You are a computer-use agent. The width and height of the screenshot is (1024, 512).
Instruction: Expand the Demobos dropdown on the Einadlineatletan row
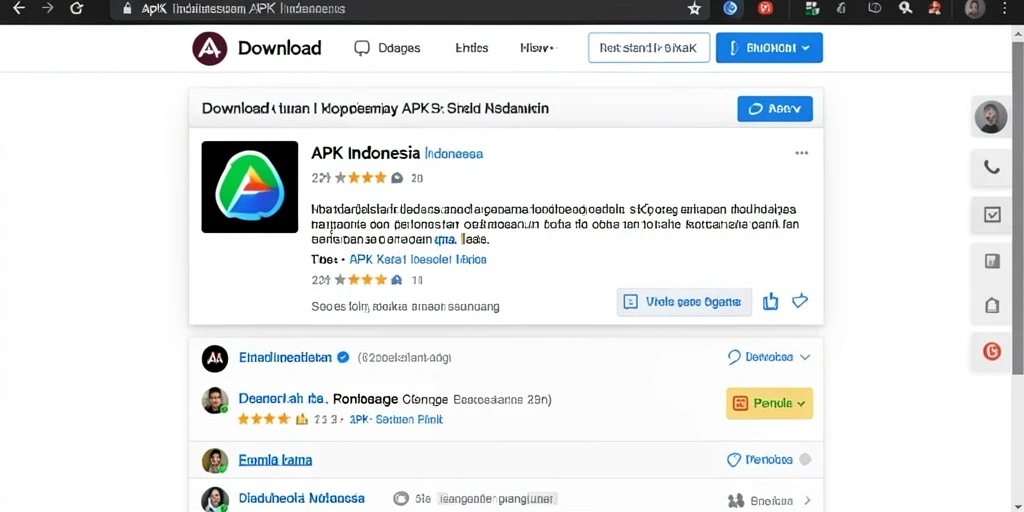(x=769, y=357)
